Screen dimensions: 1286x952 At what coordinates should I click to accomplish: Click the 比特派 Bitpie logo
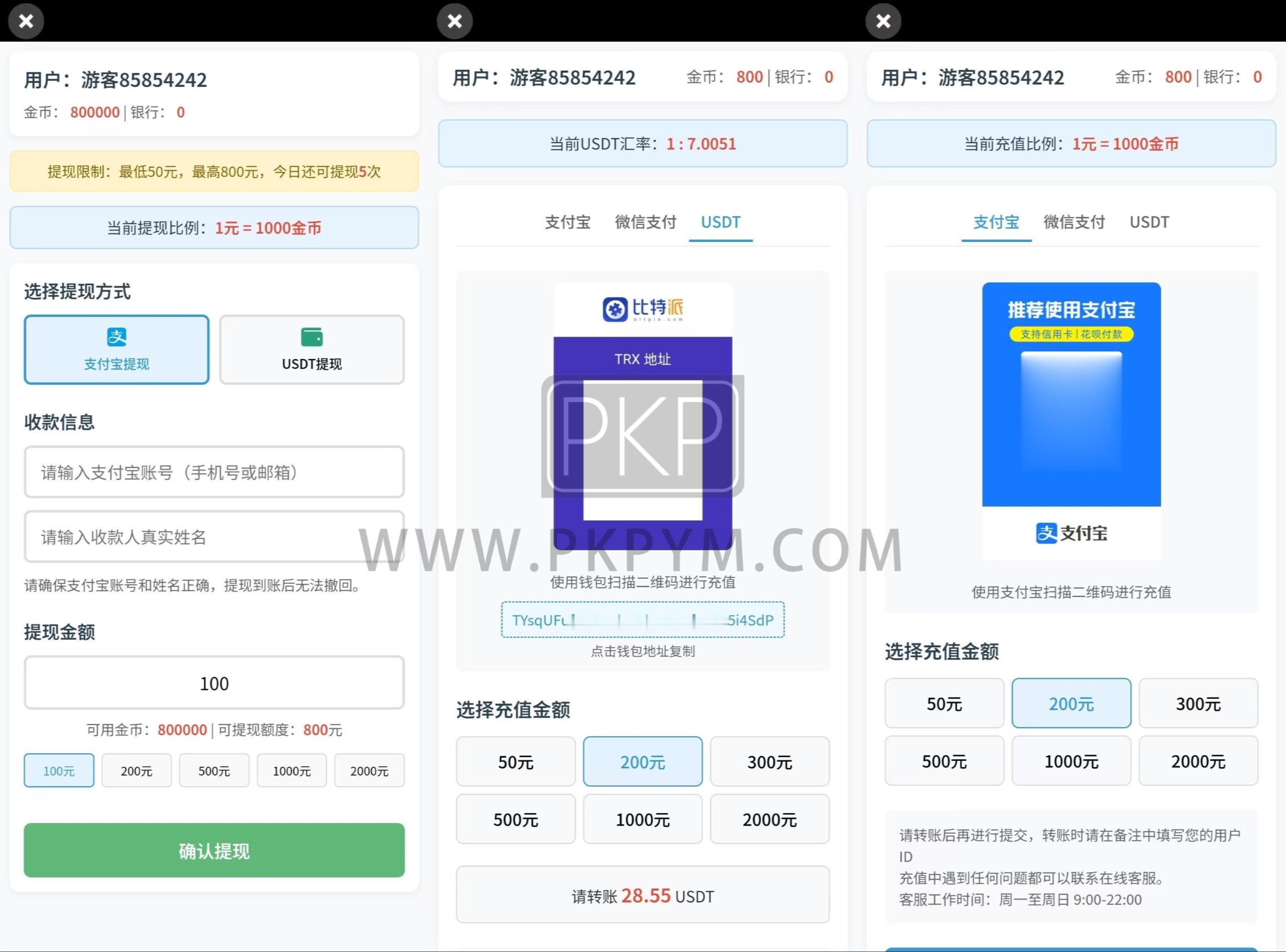[x=642, y=309]
